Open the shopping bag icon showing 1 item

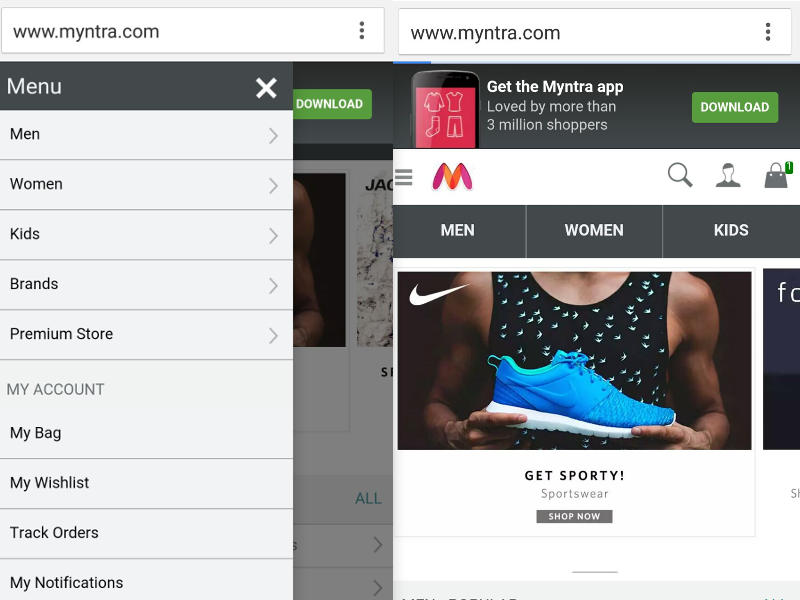[x=778, y=175]
